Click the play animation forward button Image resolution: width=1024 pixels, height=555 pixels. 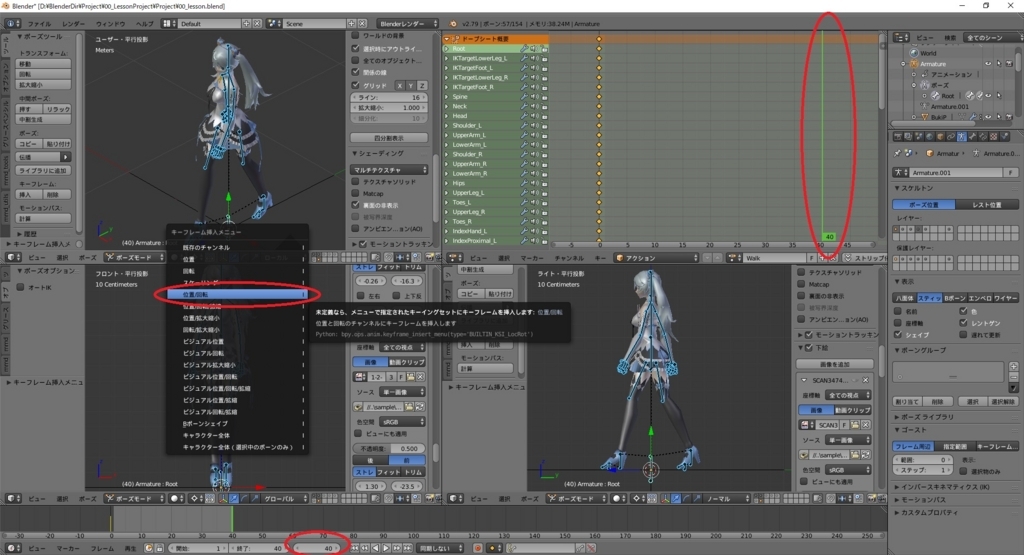(387, 548)
